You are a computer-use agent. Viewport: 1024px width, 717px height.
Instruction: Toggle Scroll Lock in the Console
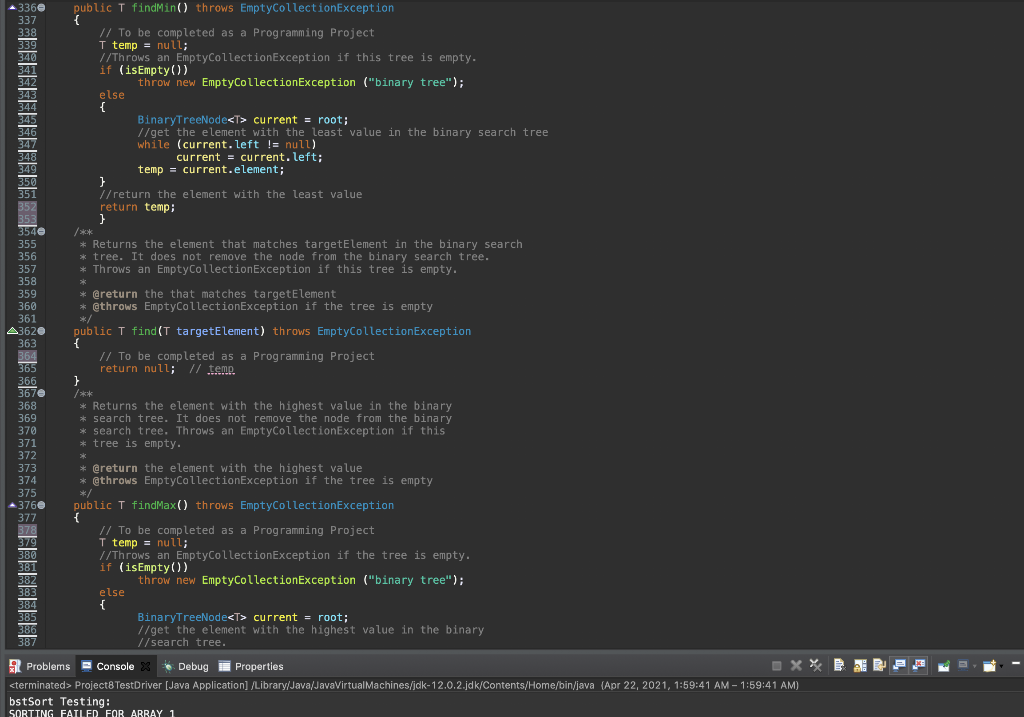pyautogui.click(x=860, y=666)
